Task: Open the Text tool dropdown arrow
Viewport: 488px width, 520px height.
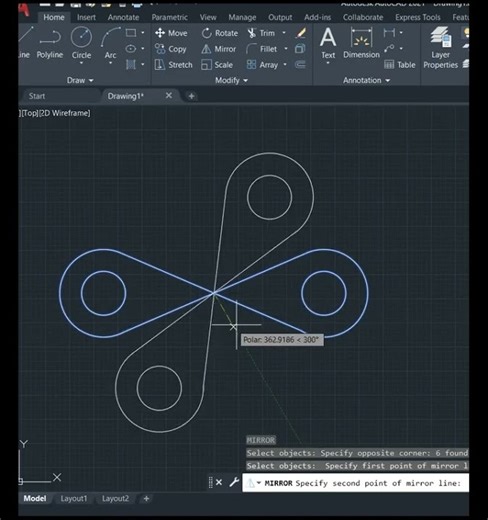Action: (328, 63)
